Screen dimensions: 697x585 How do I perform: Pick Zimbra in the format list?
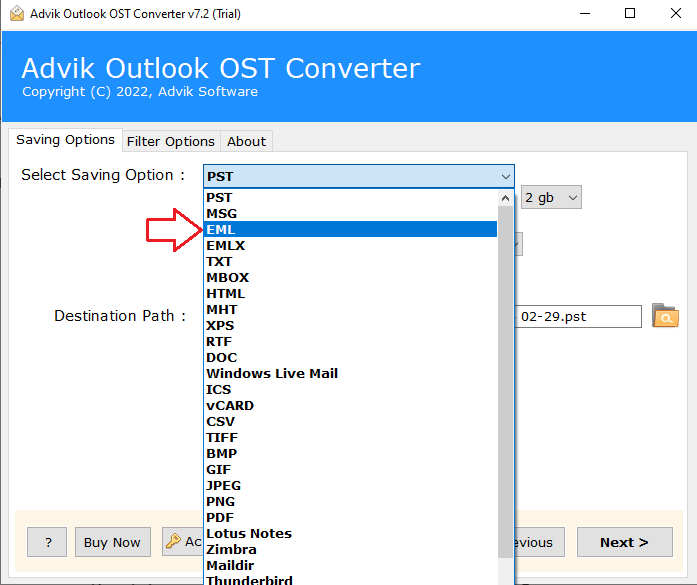click(x=350, y=549)
